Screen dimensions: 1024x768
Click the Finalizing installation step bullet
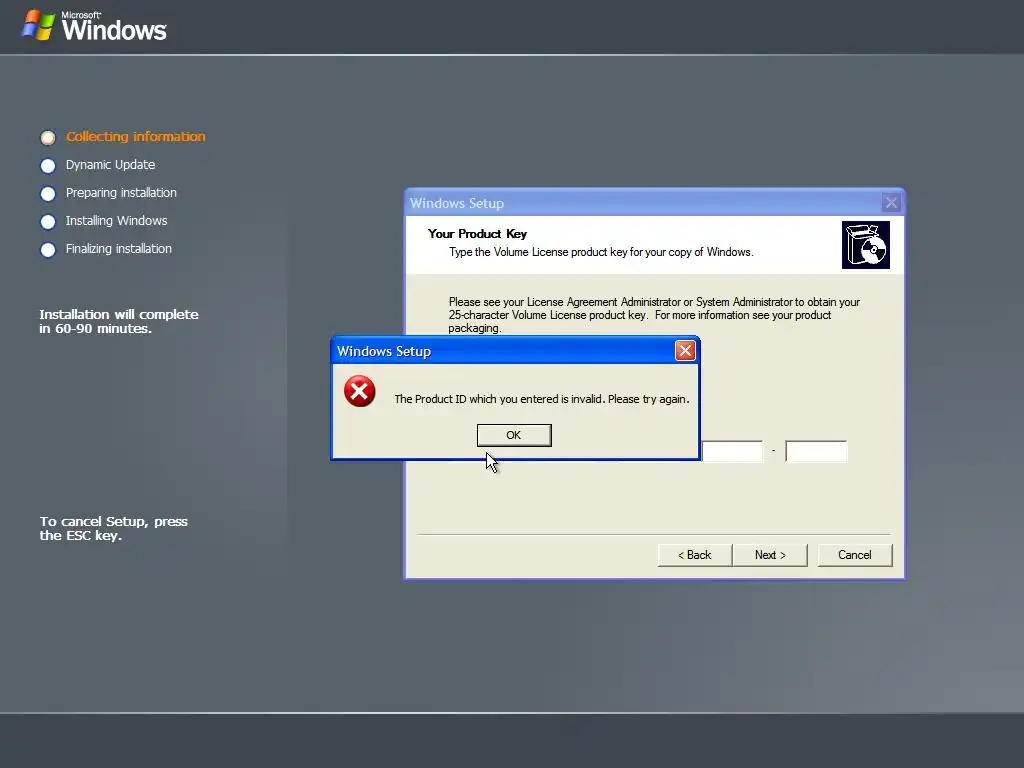(x=48, y=249)
